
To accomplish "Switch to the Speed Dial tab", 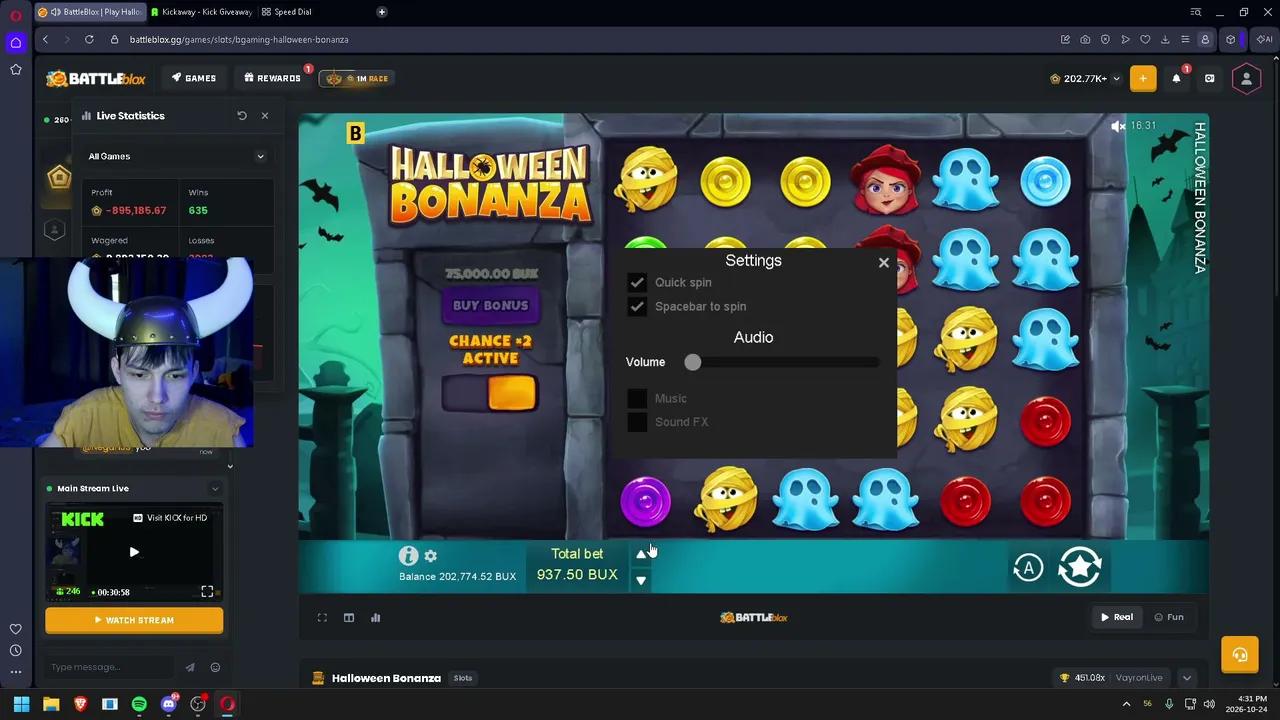I will click(287, 12).
